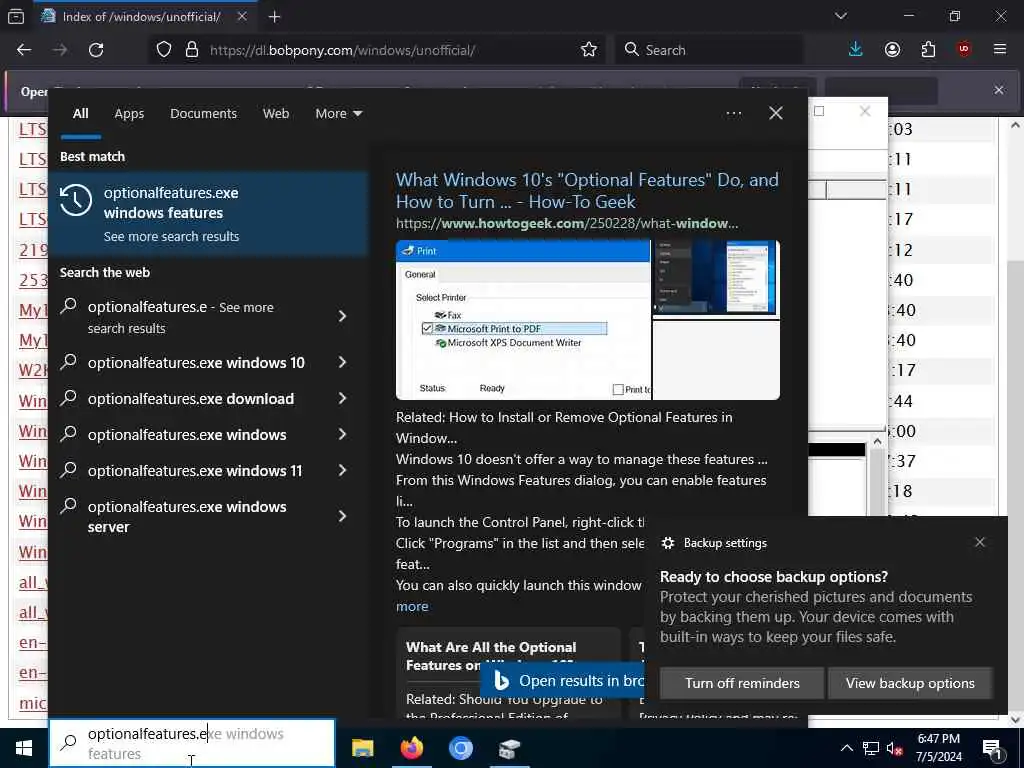The width and height of the screenshot is (1024, 768).
Task: Click the 'more' link under result text
Action: click(x=412, y=607)
